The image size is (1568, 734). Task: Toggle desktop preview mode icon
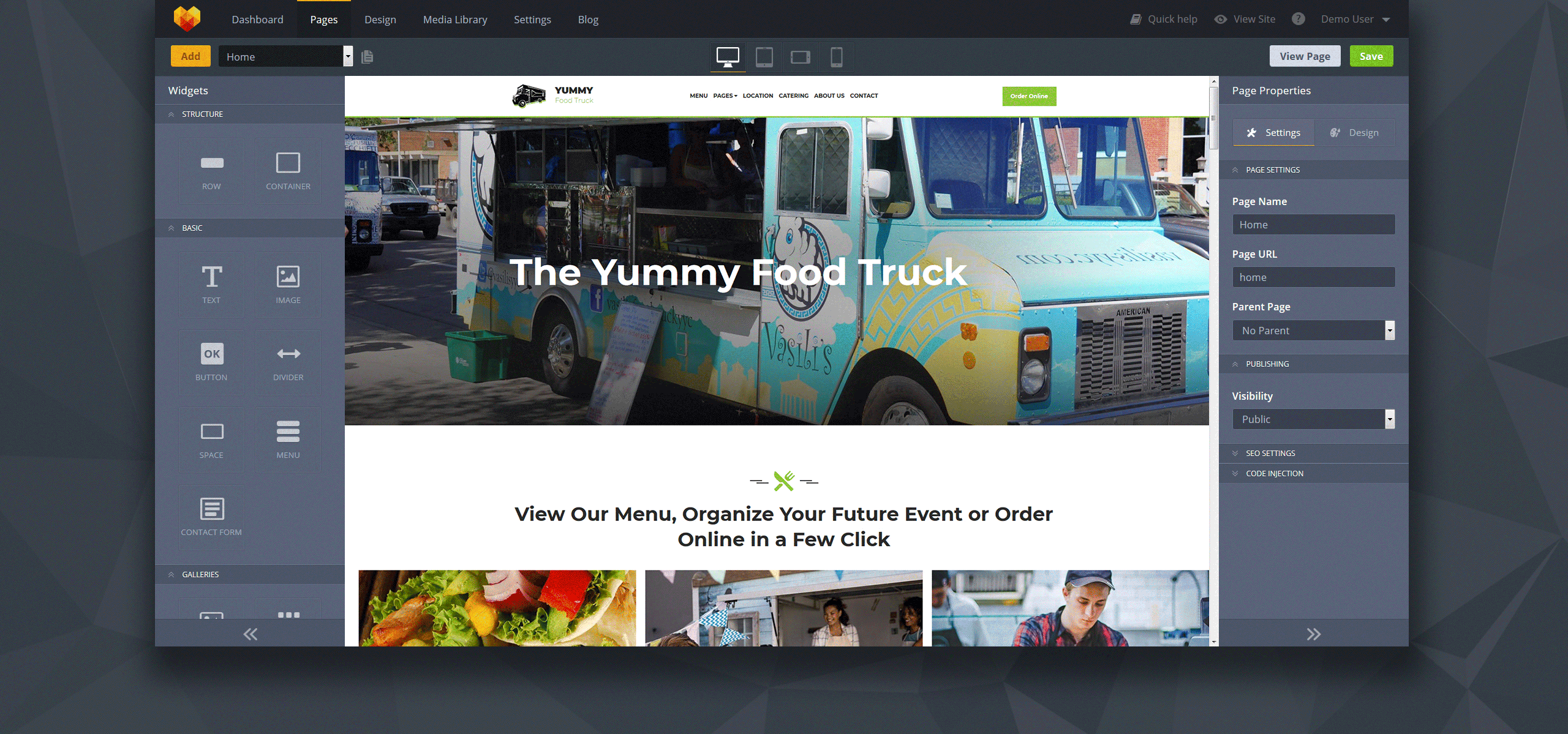tap(727, 56)
